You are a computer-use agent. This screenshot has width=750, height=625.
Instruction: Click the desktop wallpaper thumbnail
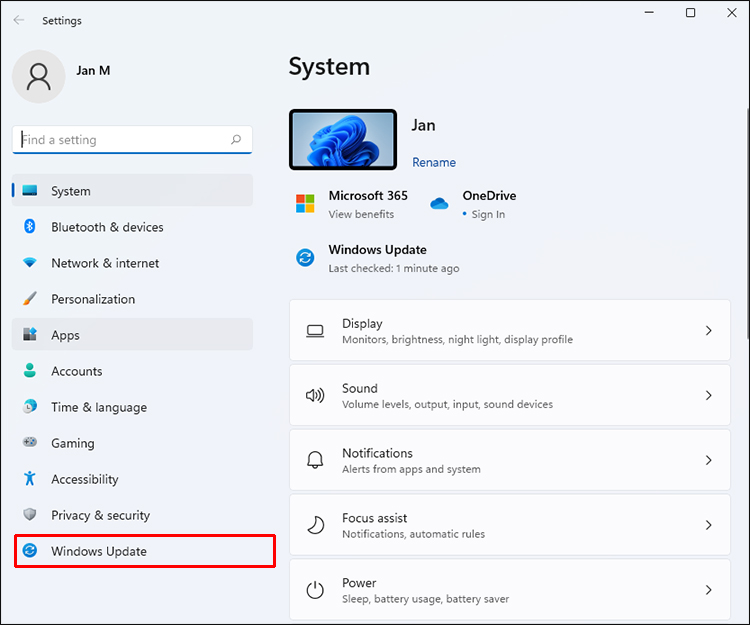tap(343, 140)
